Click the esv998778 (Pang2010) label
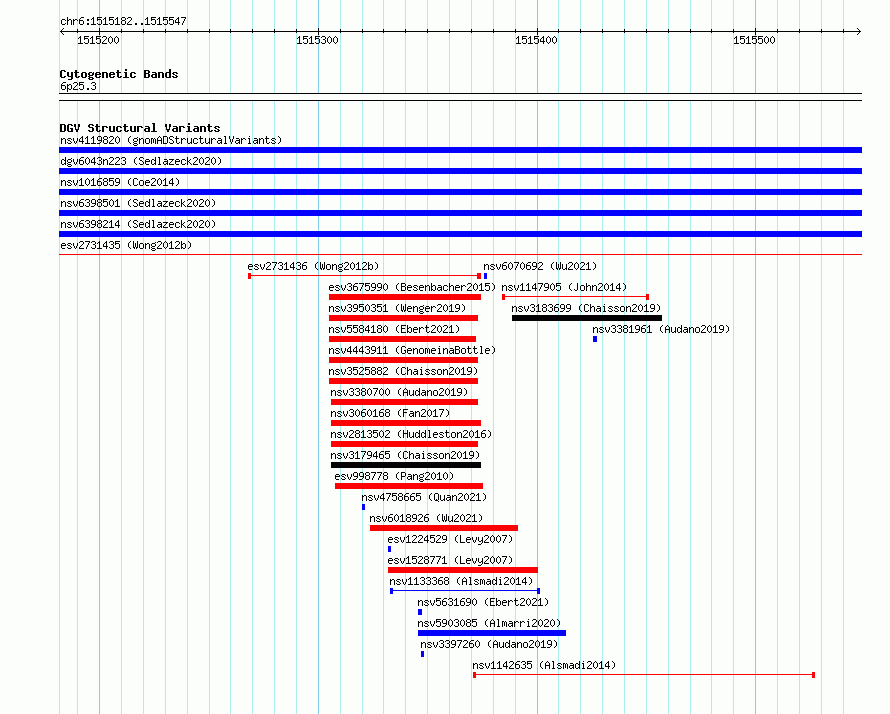The height and width of the screenshot is (714, 890). (x=394, y=476)
